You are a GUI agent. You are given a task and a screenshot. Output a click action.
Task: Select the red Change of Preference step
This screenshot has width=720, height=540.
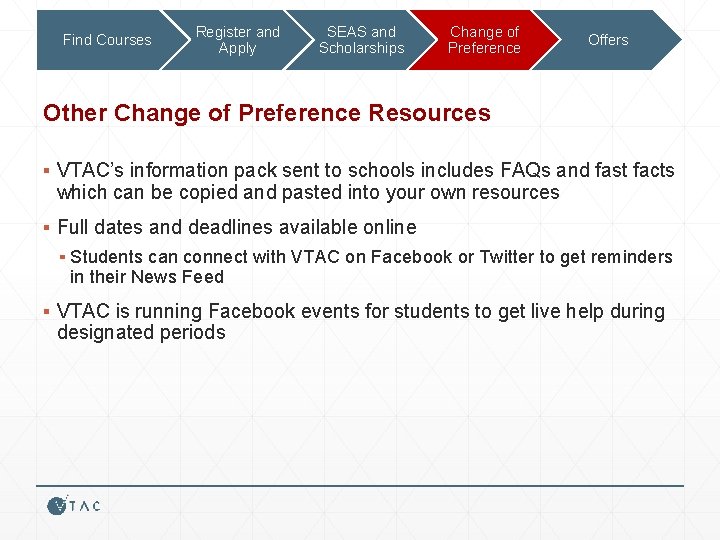point(484,40)
